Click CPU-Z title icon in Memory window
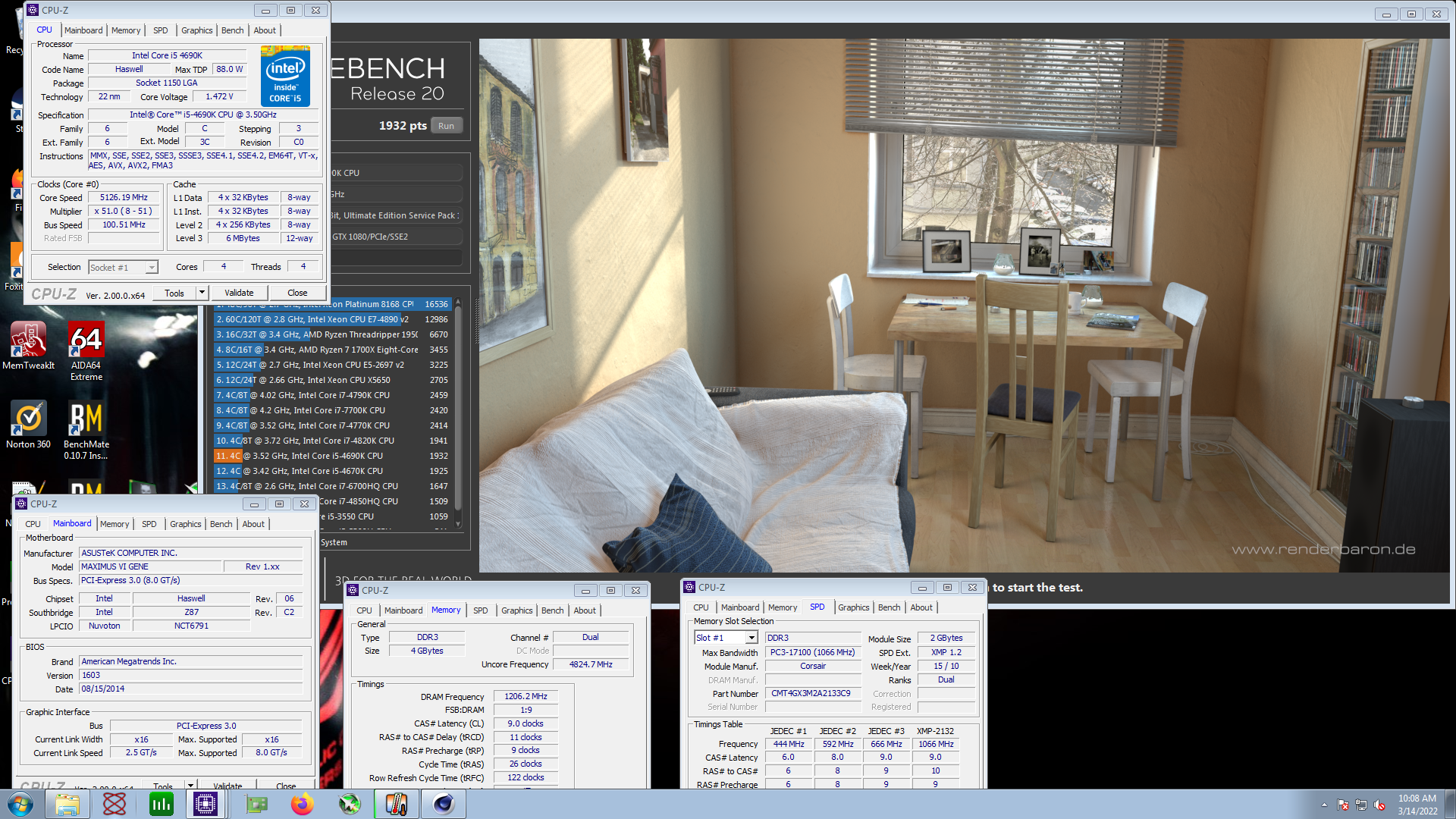Screen dimensions: 1456x819 pos(353,590)
